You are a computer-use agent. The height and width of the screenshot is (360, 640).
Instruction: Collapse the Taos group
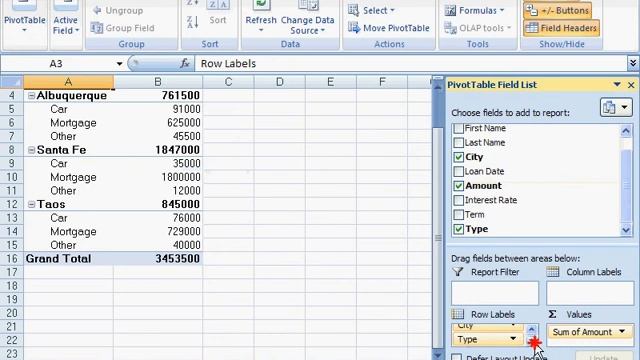pyautogui.click(x=31, y=204)
